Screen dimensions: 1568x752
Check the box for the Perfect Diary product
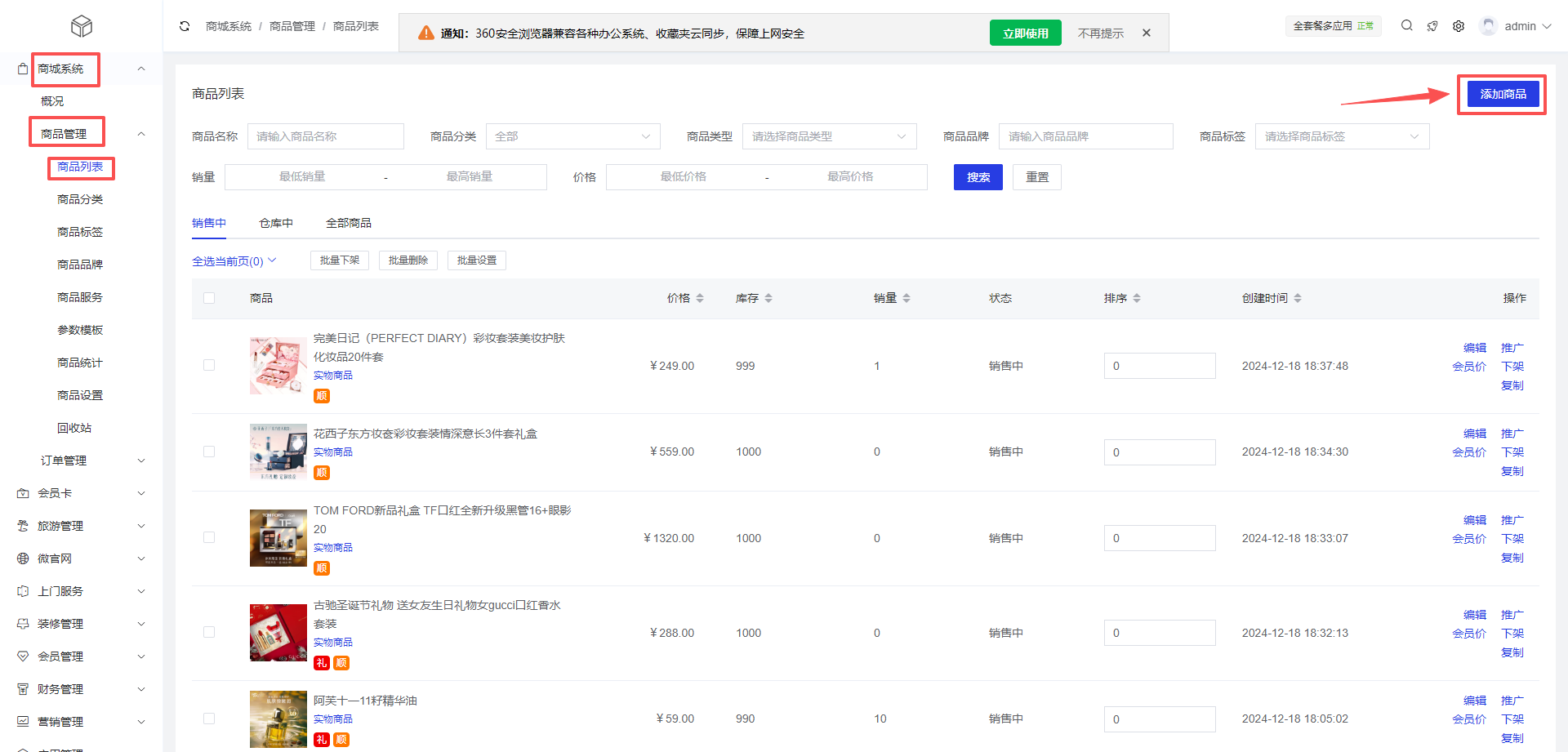pos(209,366)
